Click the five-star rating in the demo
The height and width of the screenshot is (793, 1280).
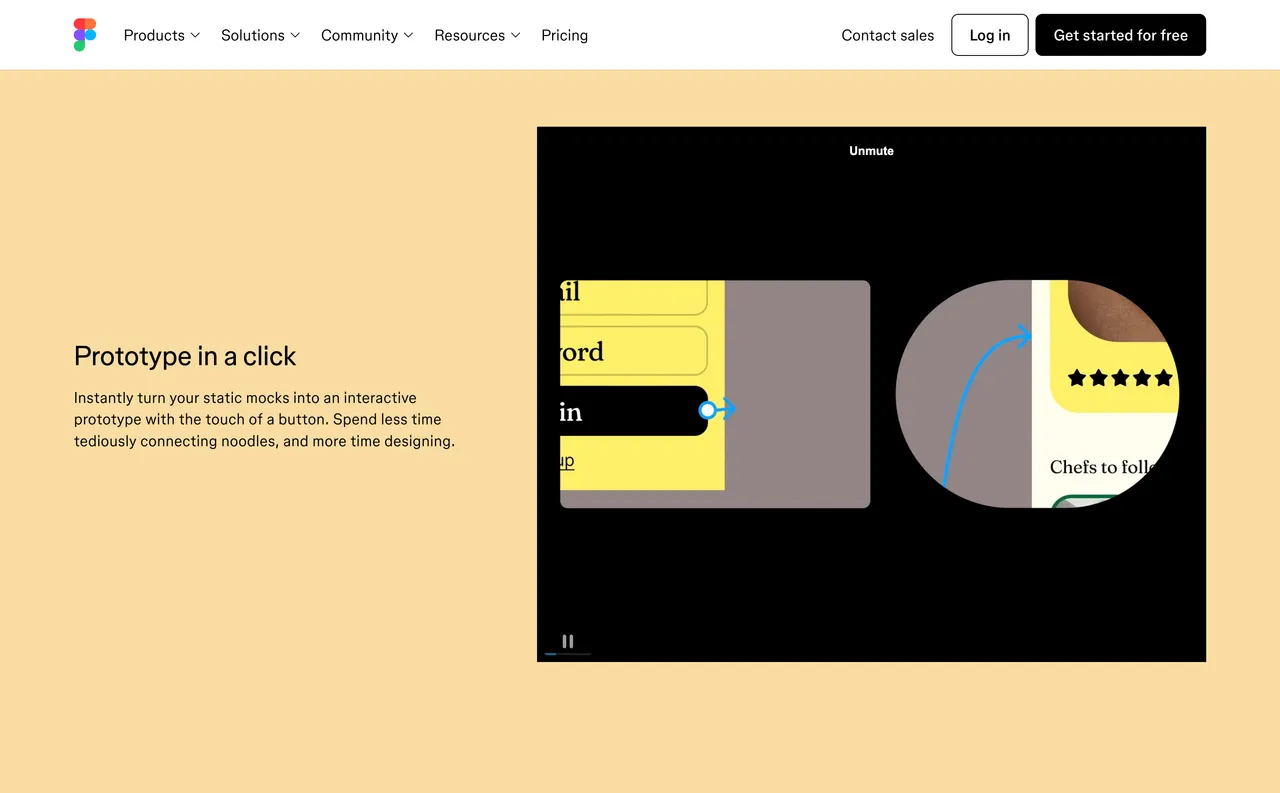[x=1119, y=378]
